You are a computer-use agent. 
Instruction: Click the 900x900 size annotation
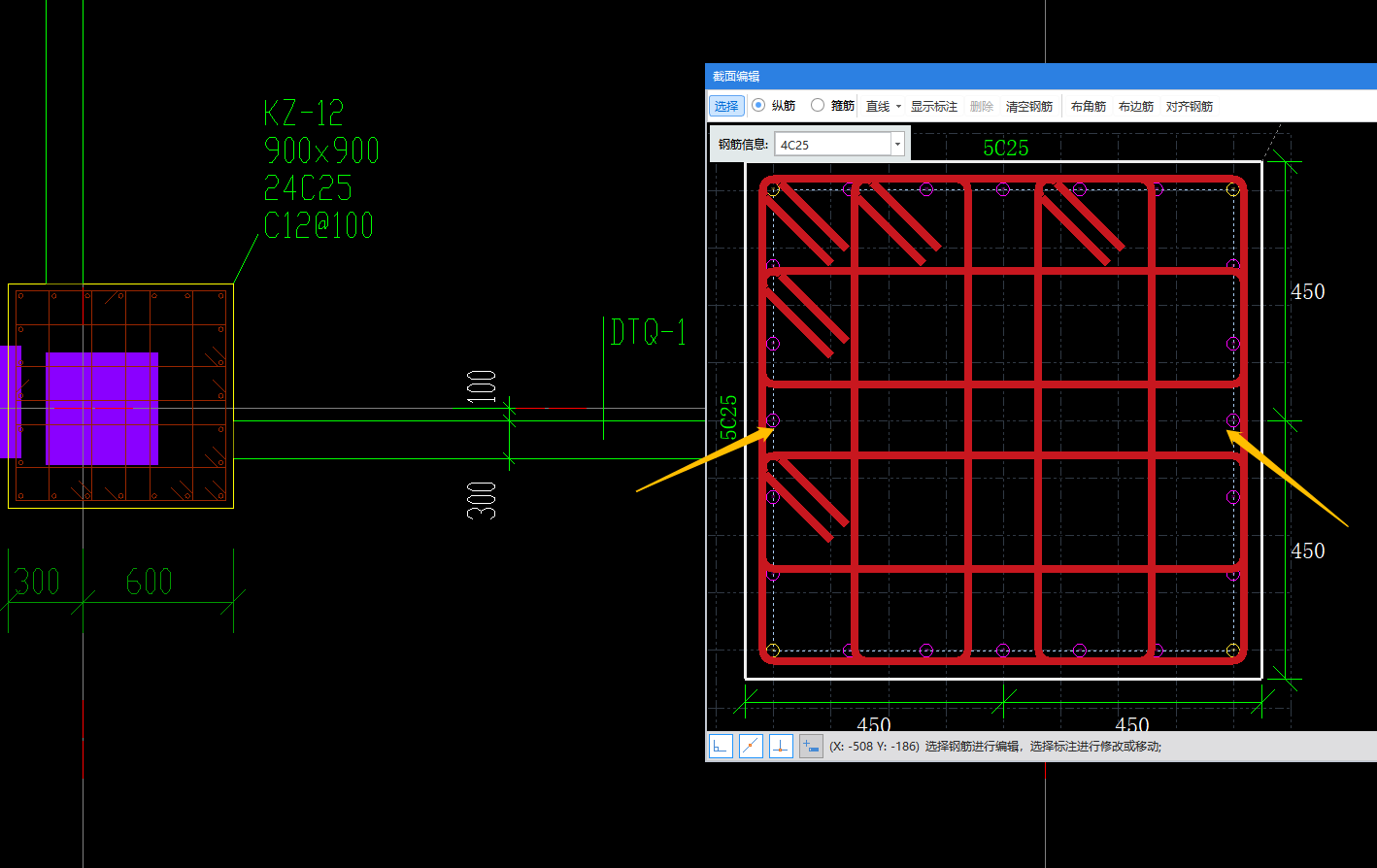pos(321,150)
